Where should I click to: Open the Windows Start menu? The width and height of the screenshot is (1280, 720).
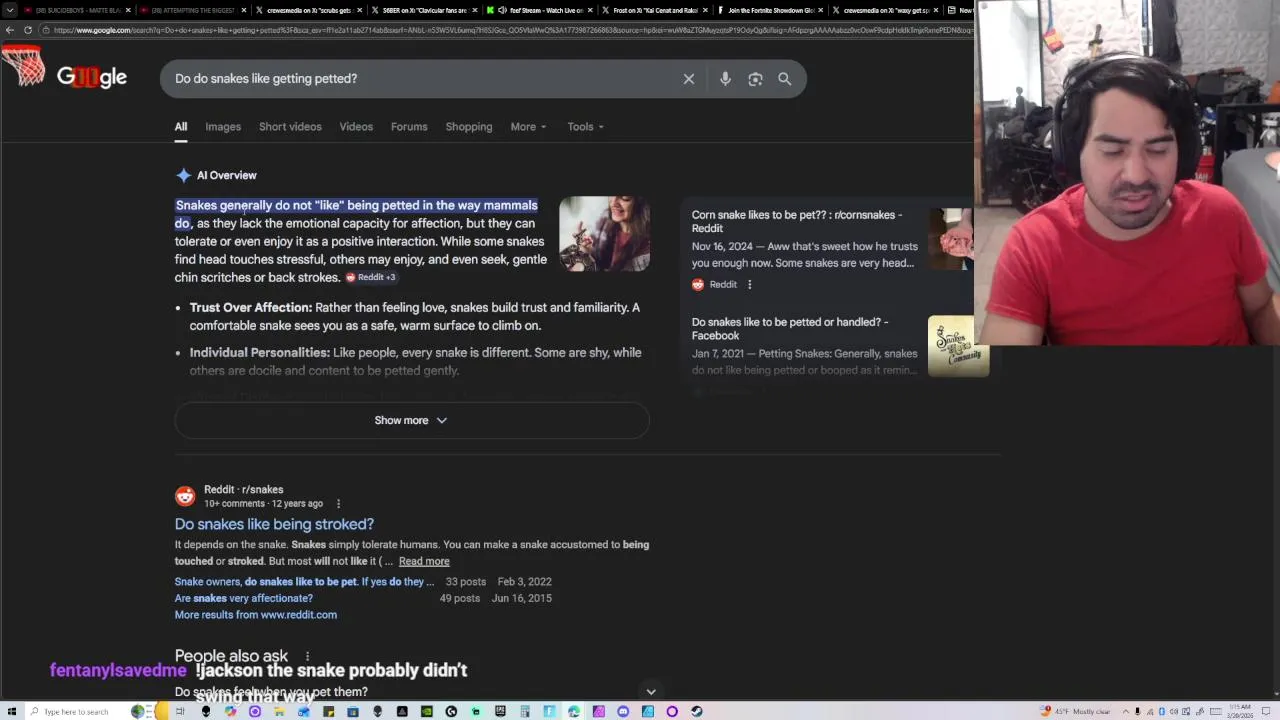11,711
